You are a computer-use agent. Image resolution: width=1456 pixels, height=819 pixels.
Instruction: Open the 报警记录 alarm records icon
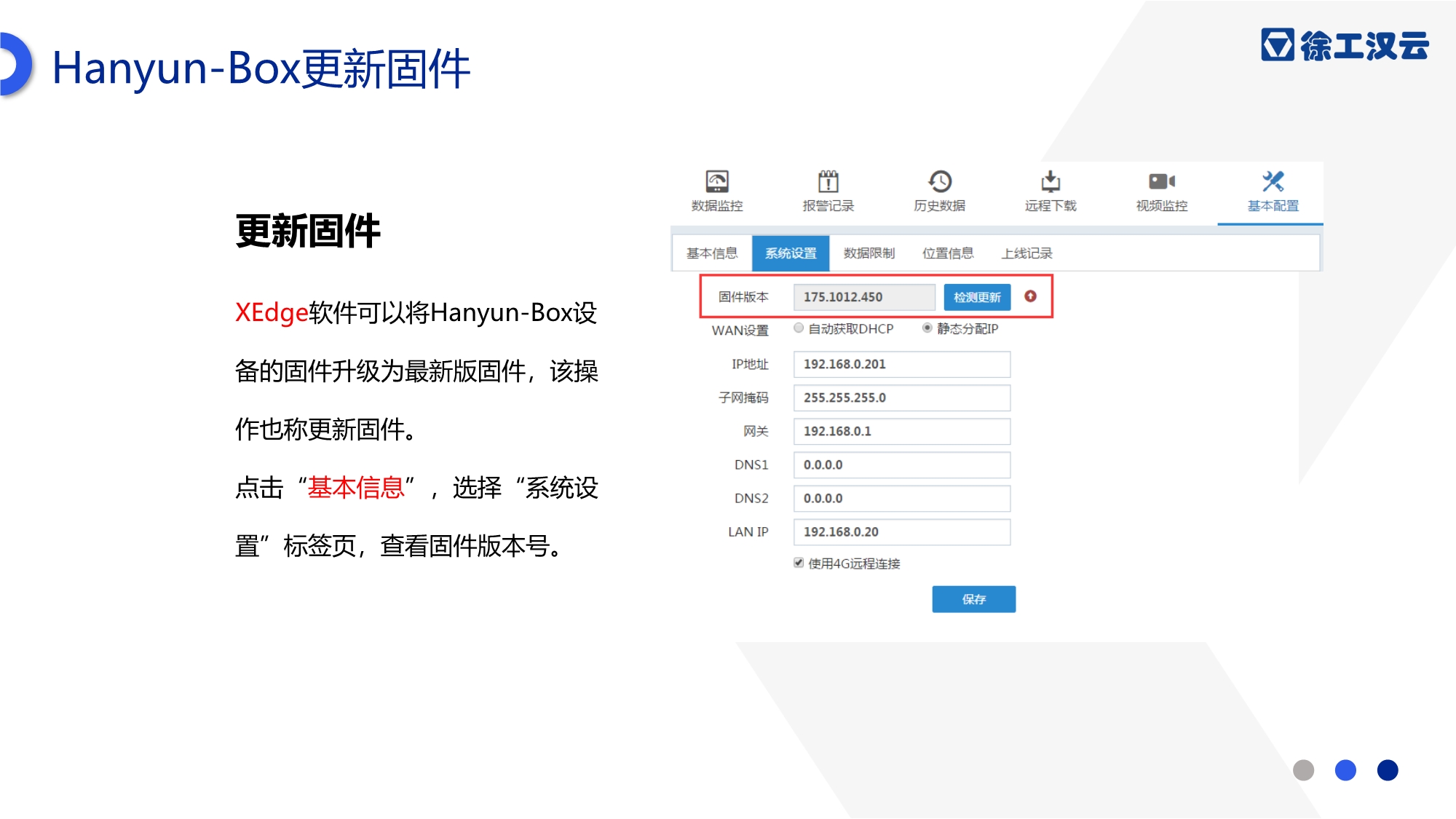pos(828,191)
